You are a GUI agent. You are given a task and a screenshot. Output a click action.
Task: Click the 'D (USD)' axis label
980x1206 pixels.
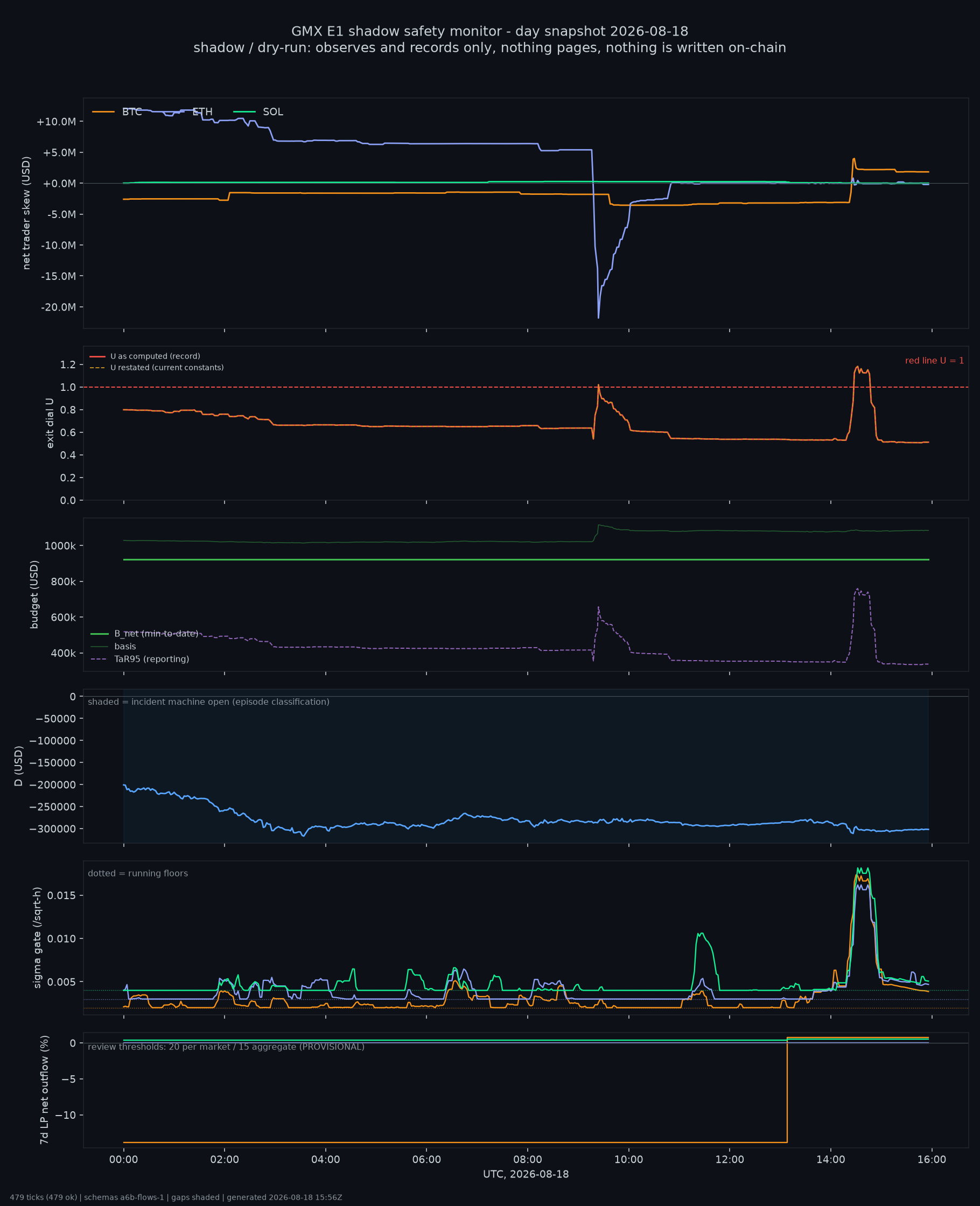19,766
